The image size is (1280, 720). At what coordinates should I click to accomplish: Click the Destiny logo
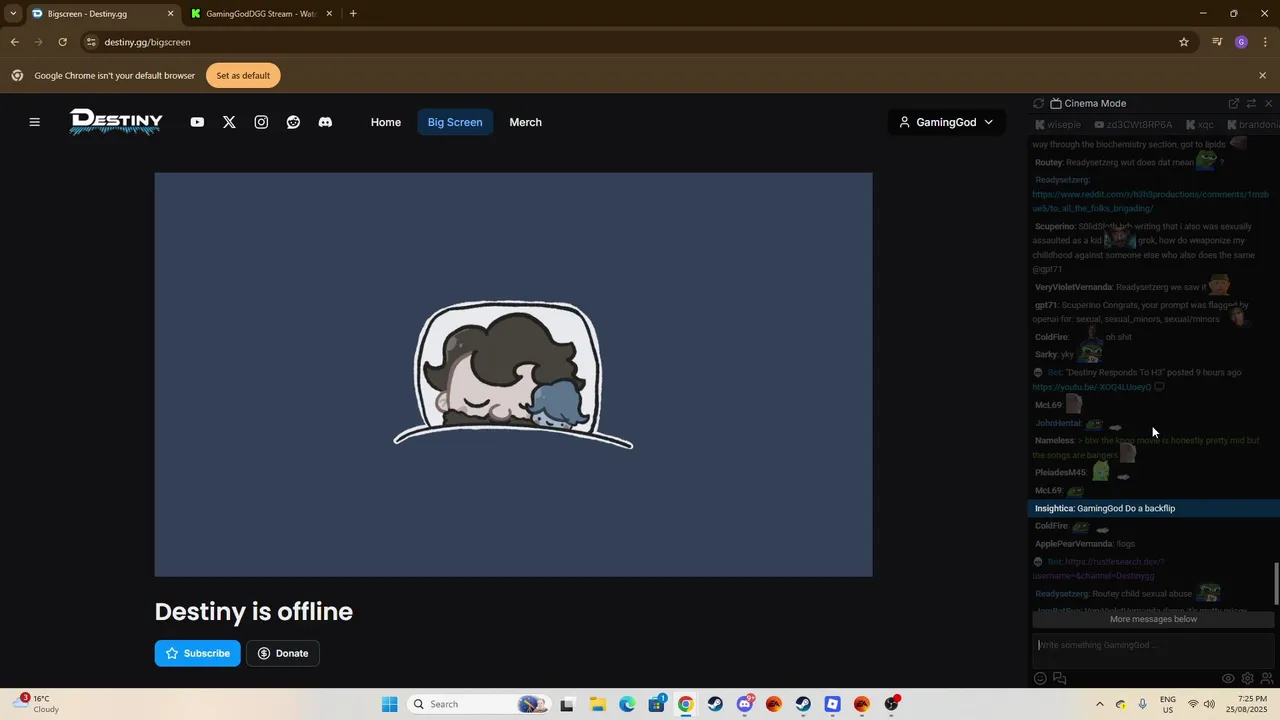tap(116, 122)
